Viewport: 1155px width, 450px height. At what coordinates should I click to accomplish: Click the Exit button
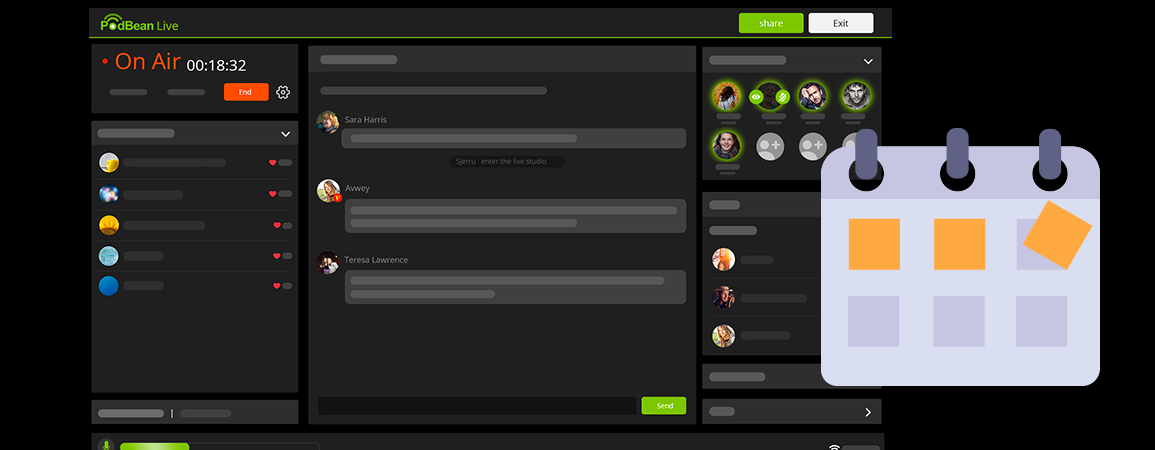pyautogui.click(x=840, y=23)
